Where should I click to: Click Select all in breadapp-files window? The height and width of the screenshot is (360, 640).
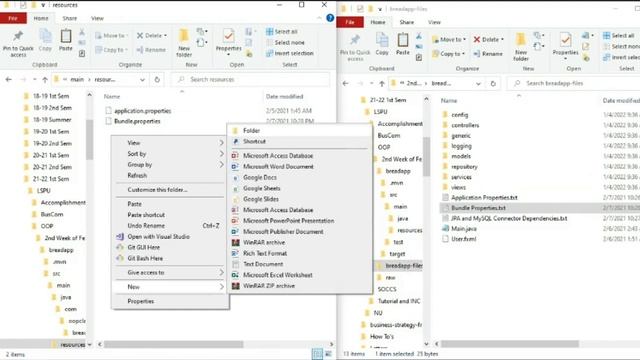coord(619,36)
